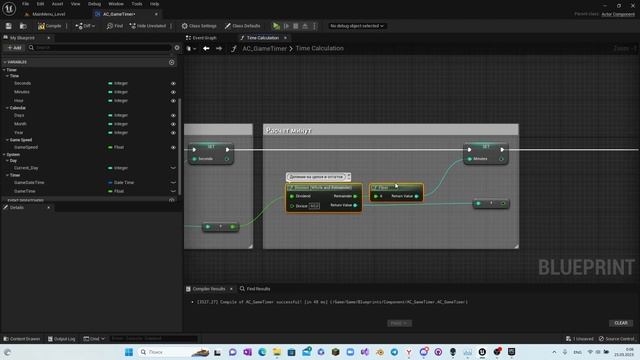The width and height of the screenshot is (640, 360).
Task: Open the Content Drawer
Action: (x=22, y=339)
